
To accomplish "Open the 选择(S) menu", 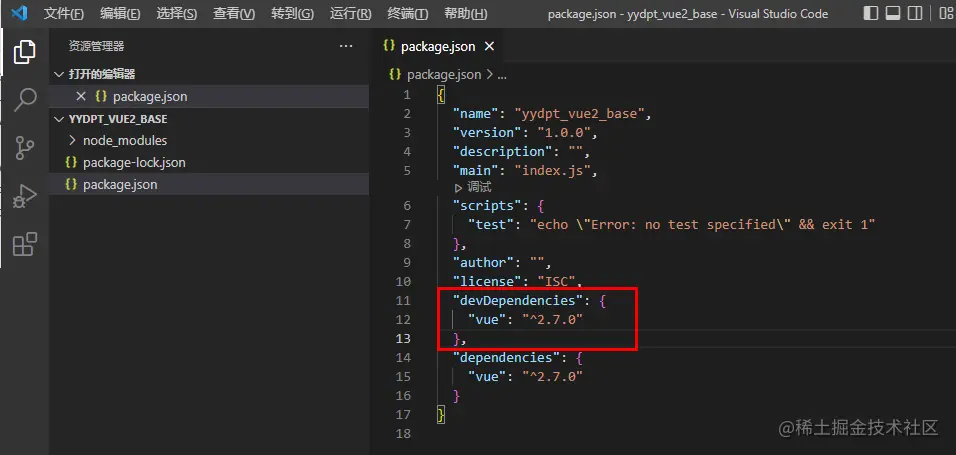I will tap(177, 13).
